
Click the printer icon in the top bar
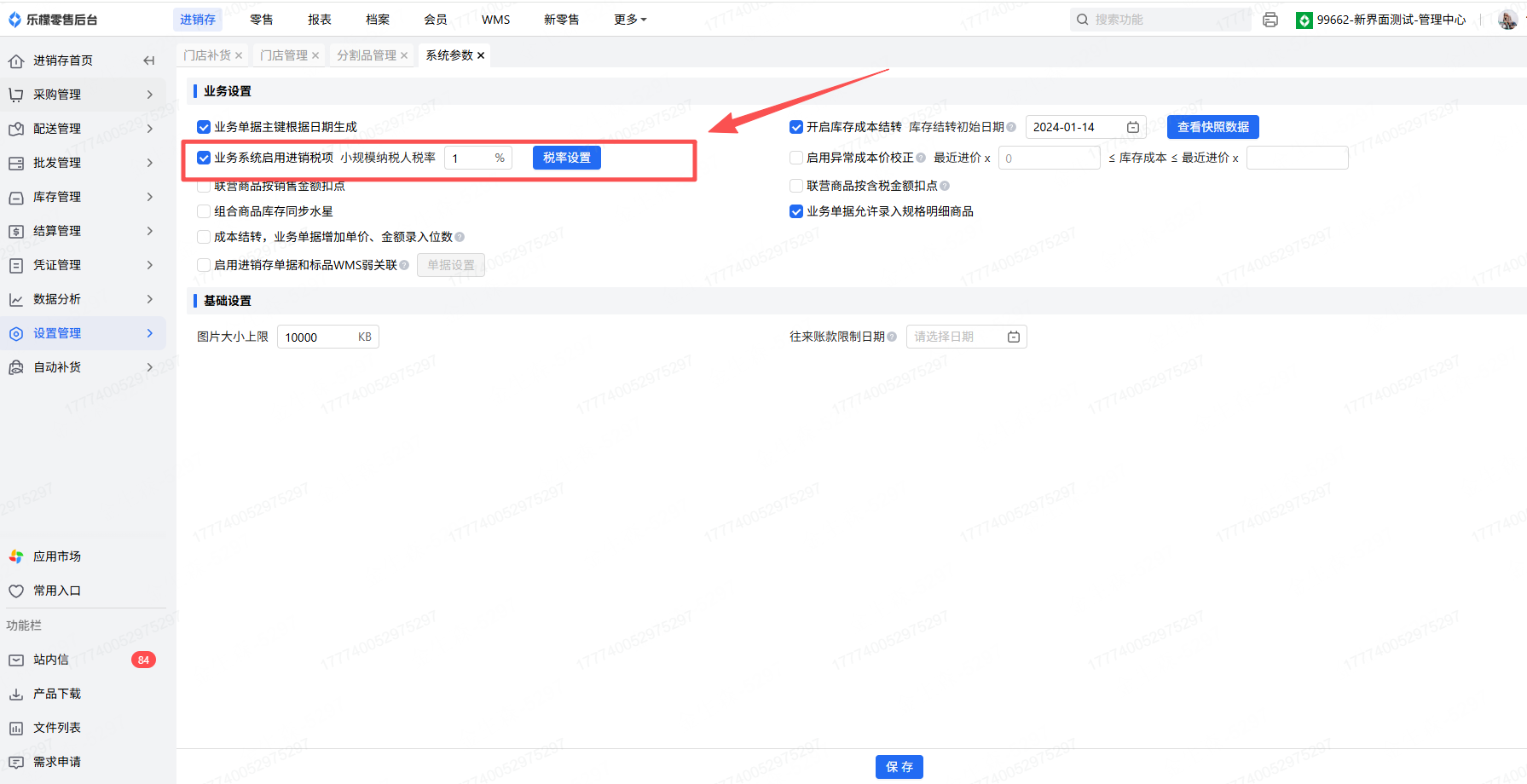(x=1270, y=20)
